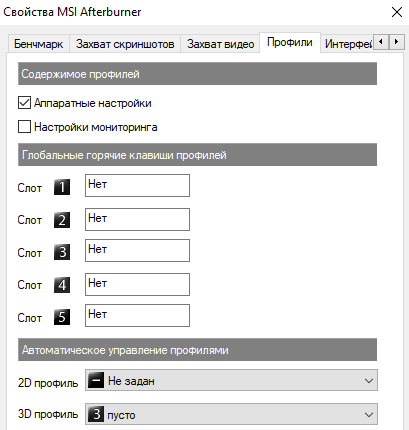Click the 2D профиль label

[48, 383]
